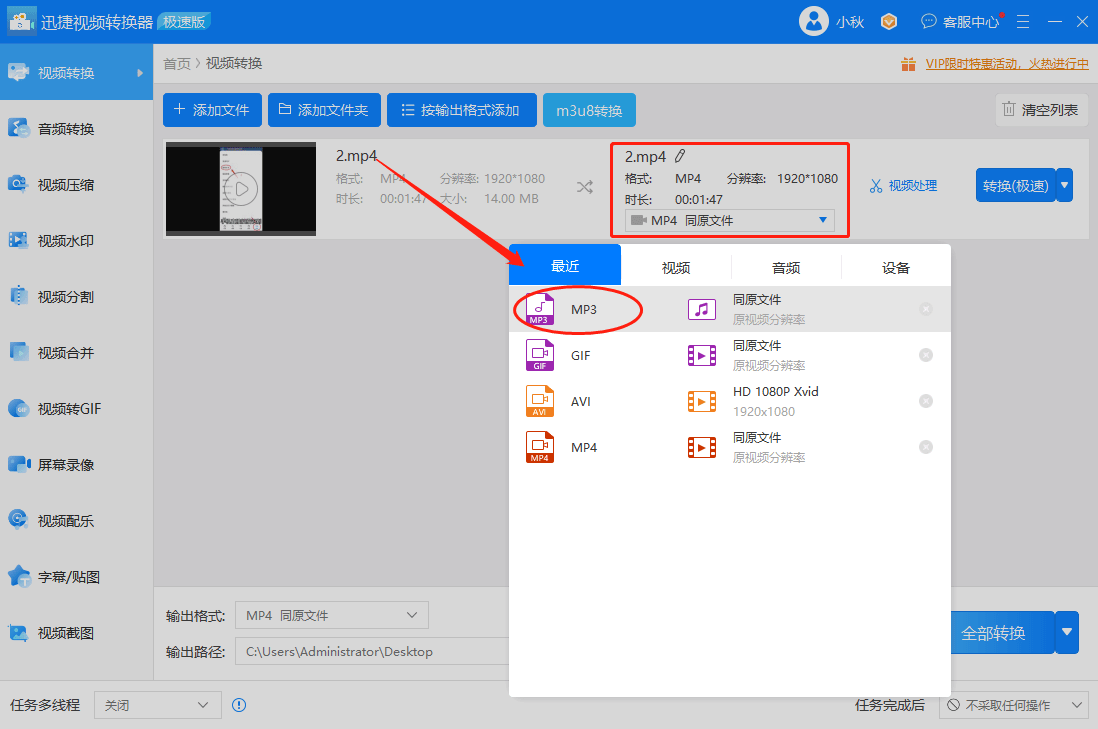
Task: Click the username 小秋
Action: tap(849, 22)
